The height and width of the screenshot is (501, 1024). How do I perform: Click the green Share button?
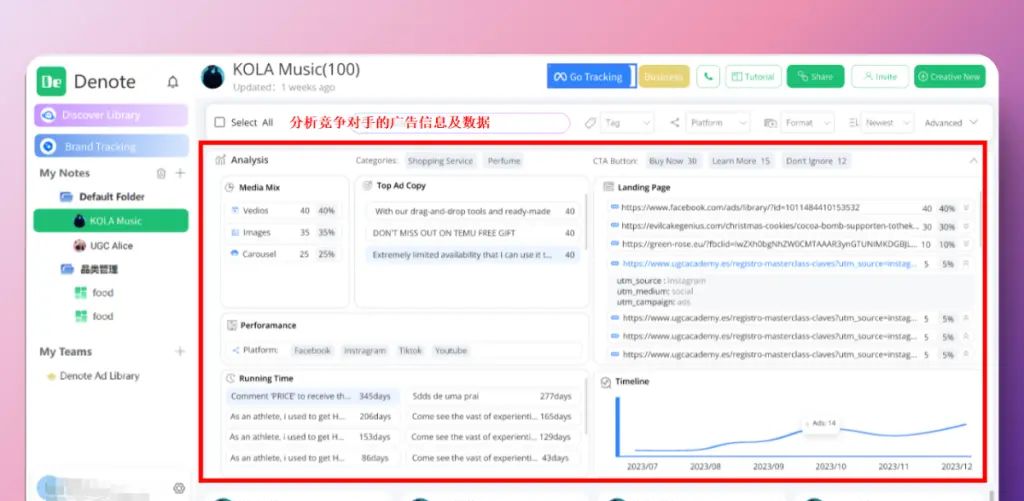pyautogui.click(x=815, y=76)
